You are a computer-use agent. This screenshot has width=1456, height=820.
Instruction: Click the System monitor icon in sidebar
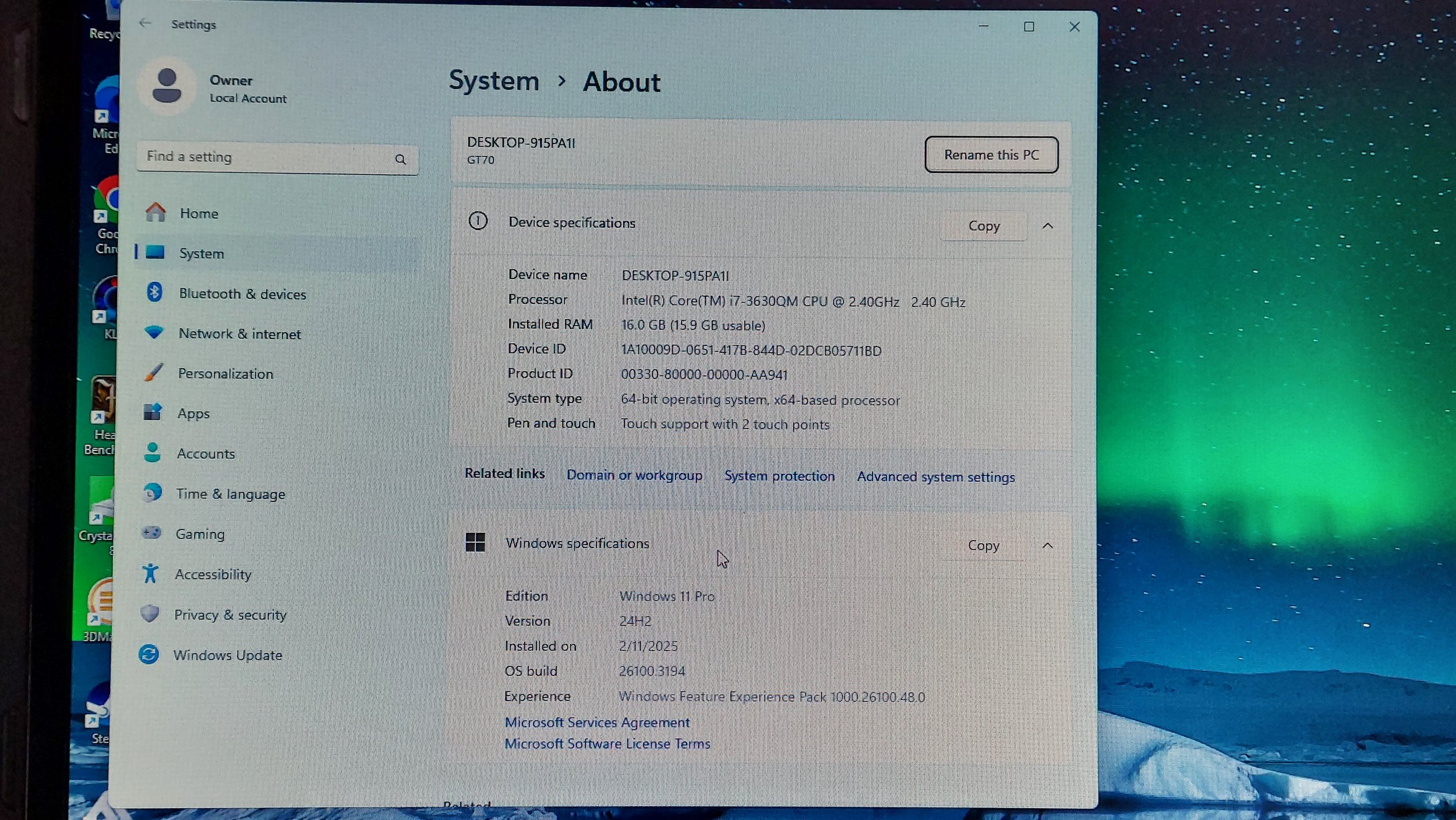[155, 252]
